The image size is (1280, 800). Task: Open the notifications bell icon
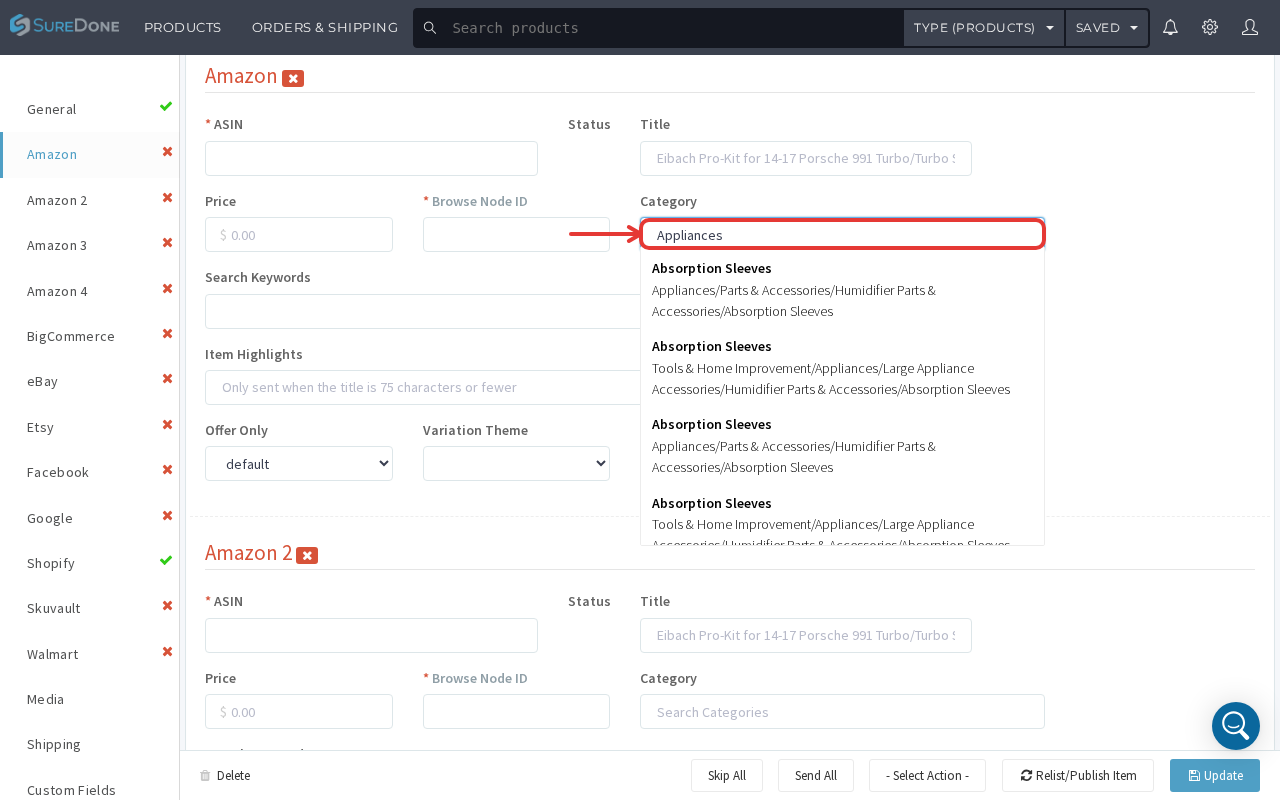point(1170,27)
